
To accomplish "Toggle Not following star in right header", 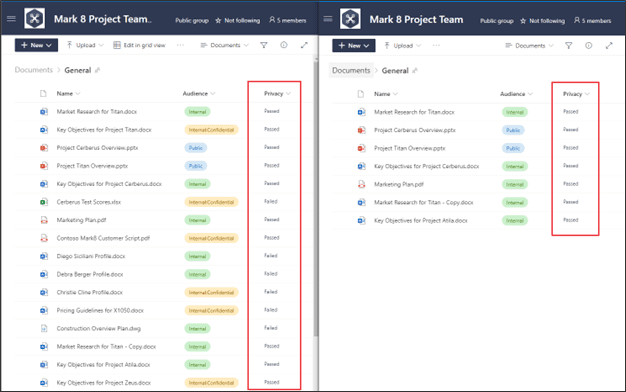I will (523, 21).
